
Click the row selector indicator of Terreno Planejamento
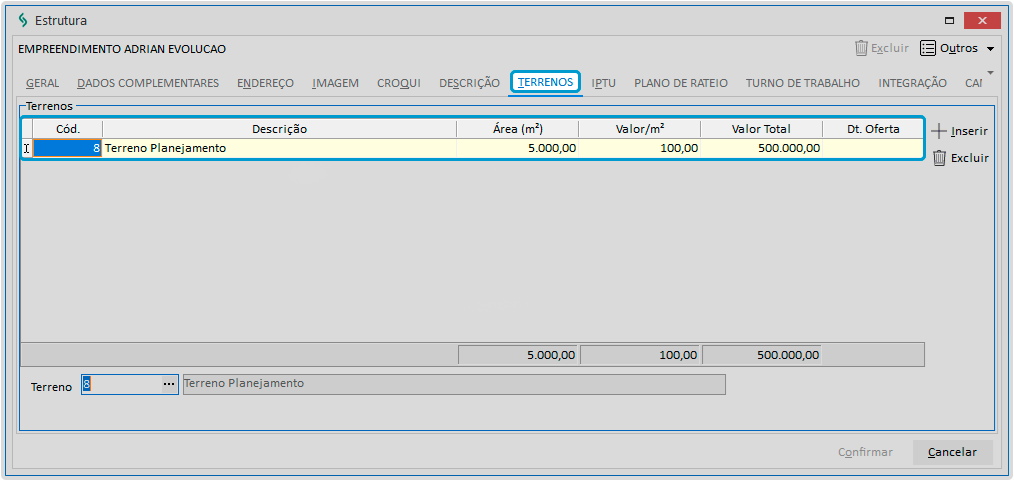coord(27,149)
